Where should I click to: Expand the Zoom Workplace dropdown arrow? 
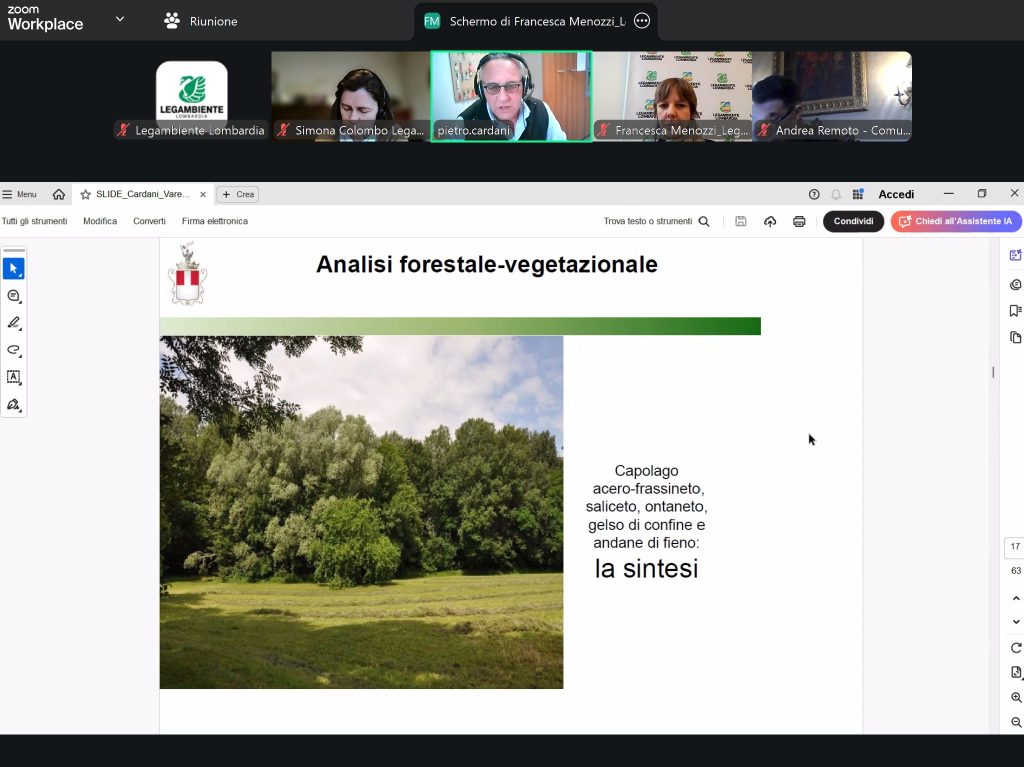tap(120, 19)
